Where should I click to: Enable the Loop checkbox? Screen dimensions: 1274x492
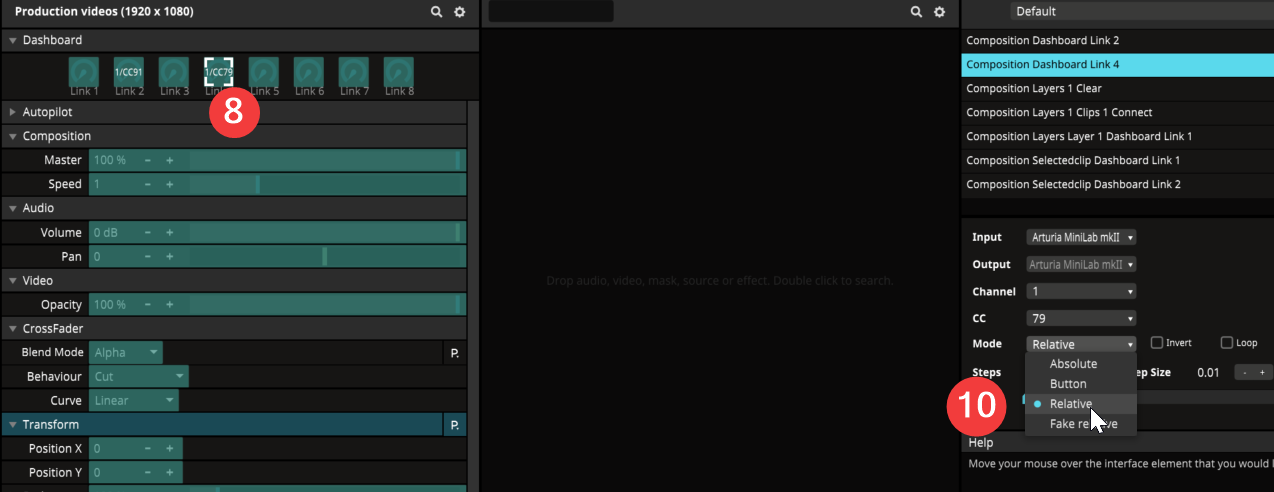coord(1226,343)
